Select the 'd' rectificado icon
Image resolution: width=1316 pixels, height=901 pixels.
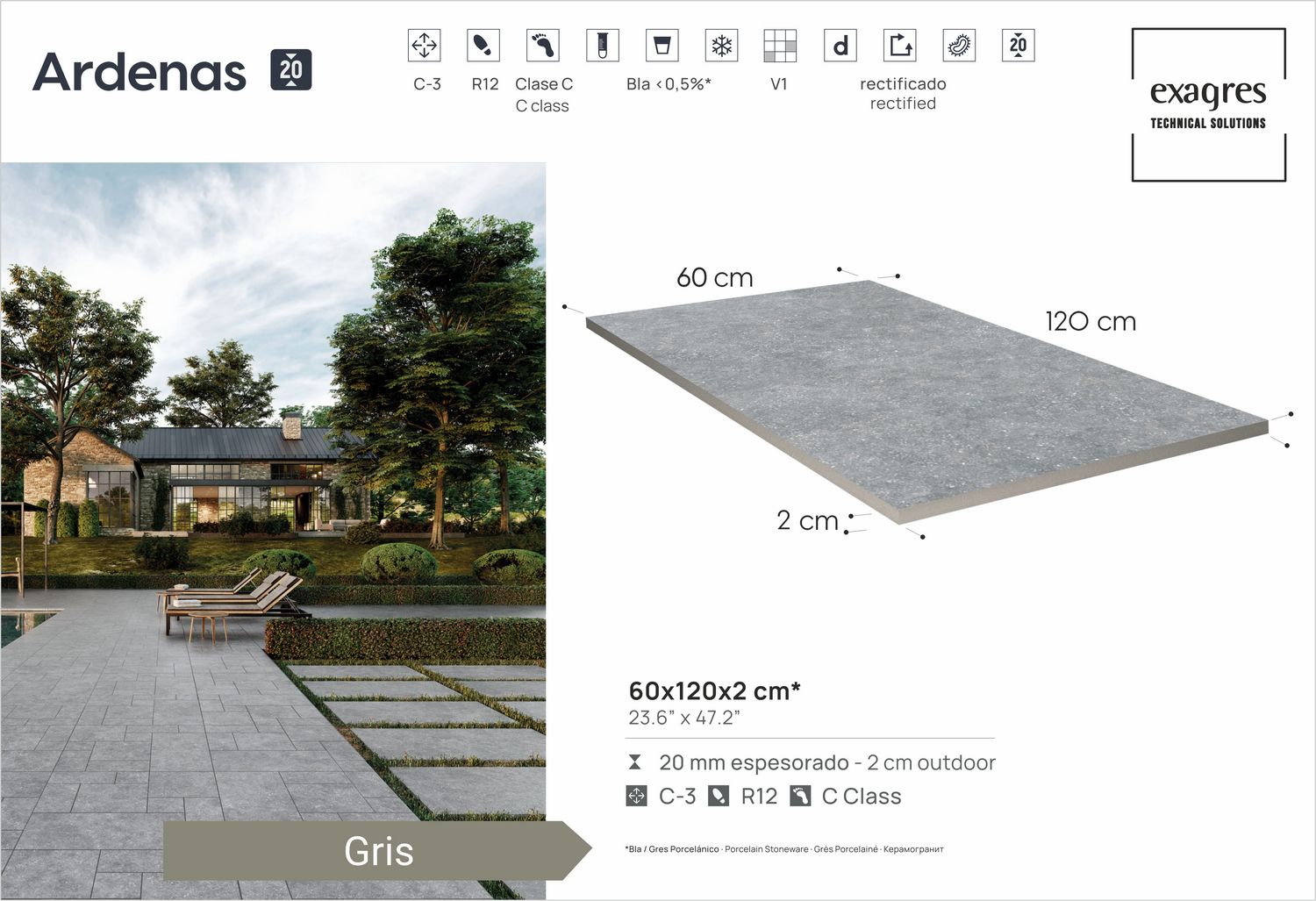point(840,46)
